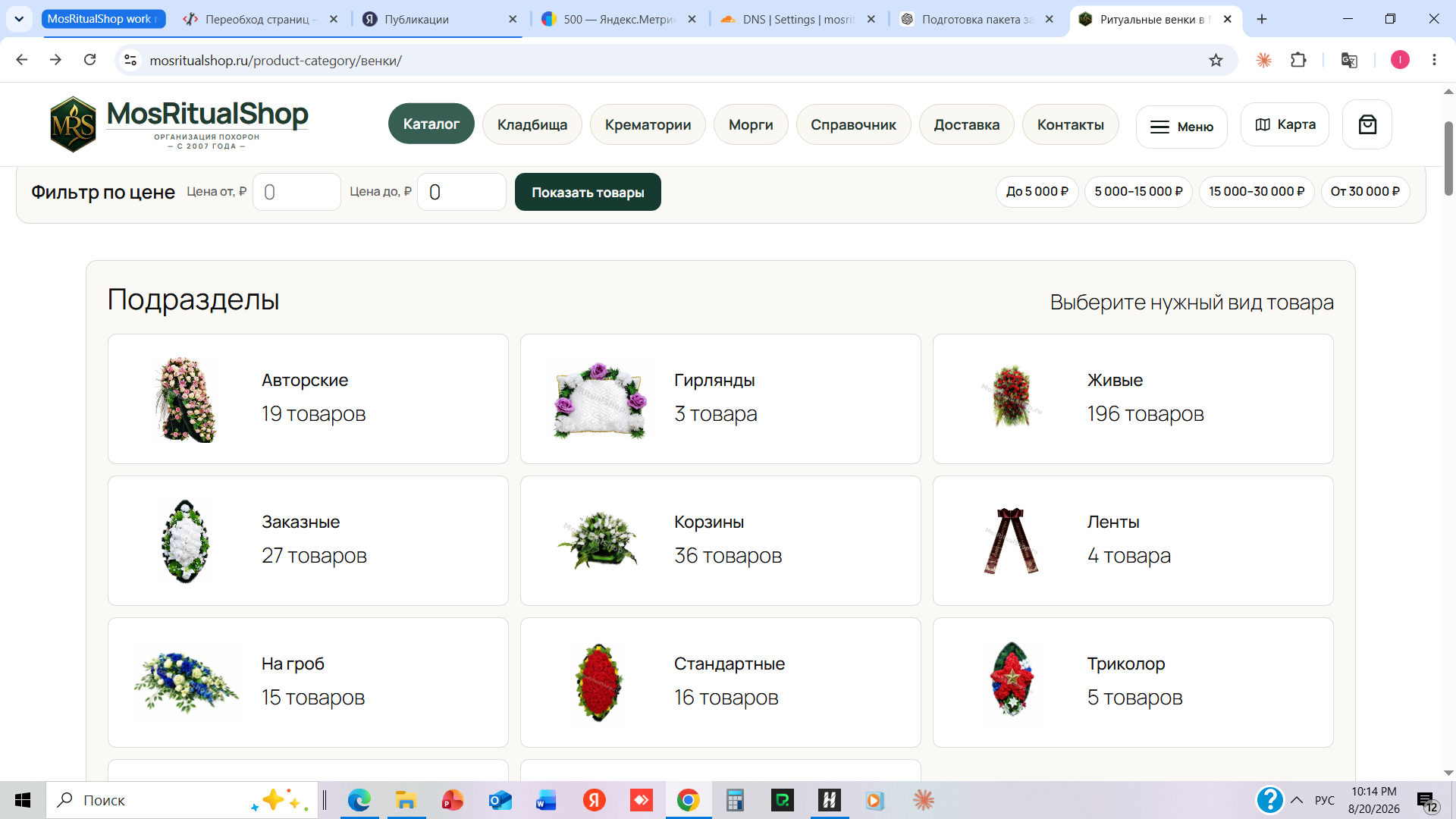Click the Триколор wreath thumbnail
The width and height of the screenshot is (1456, 819).
pos(1012,680)
